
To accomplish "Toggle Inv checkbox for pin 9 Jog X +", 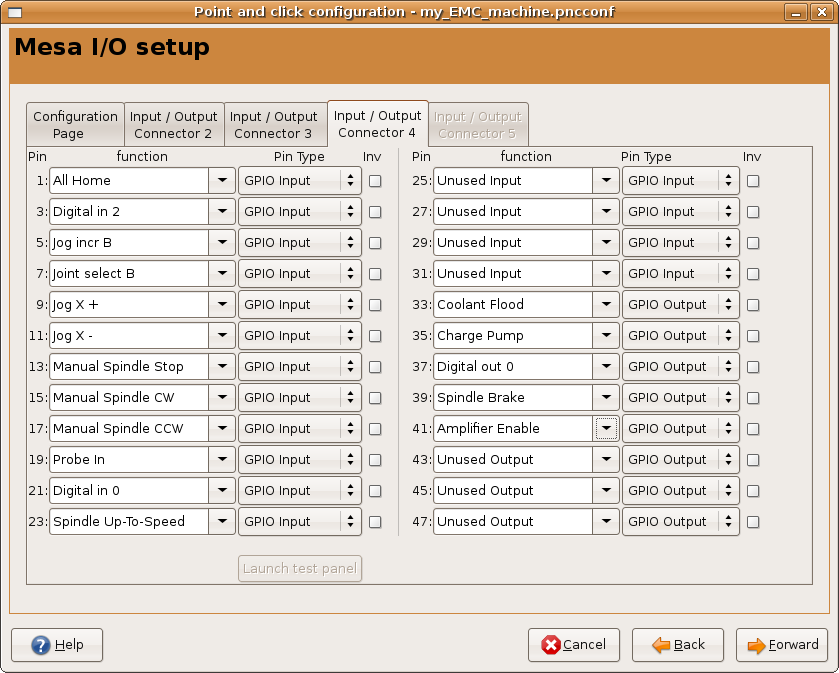I will tap(375, 305).
